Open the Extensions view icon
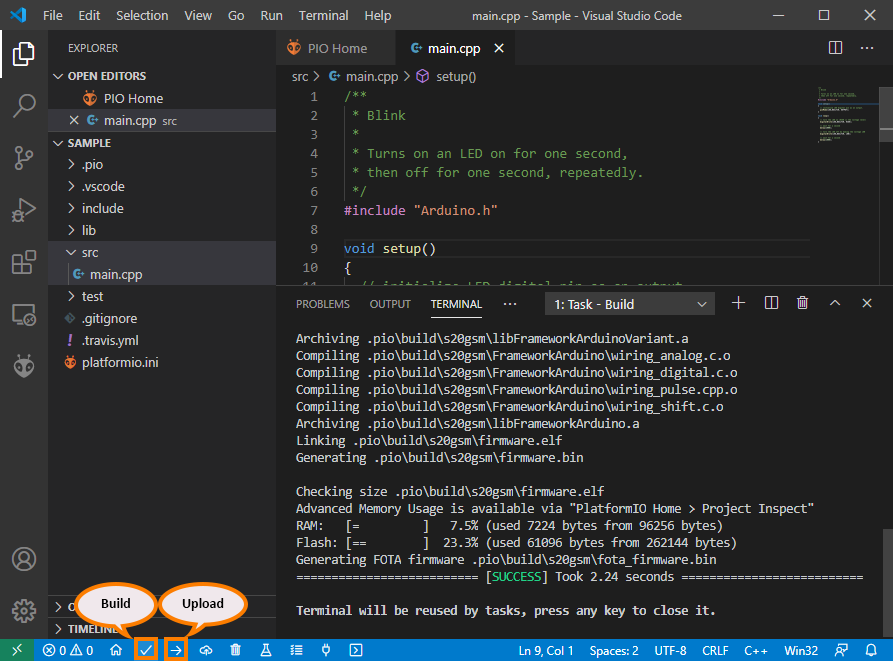 [23, 262]
